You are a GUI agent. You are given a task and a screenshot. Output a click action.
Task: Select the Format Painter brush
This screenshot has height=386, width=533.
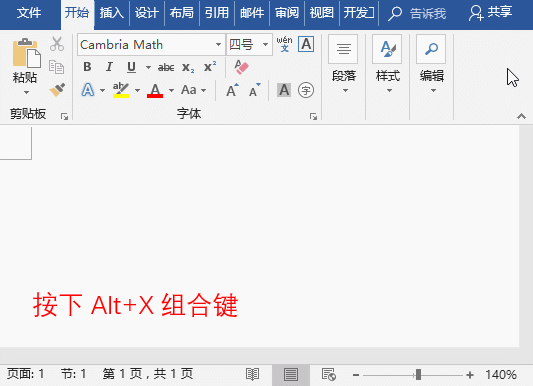click(x=57, y=90)
